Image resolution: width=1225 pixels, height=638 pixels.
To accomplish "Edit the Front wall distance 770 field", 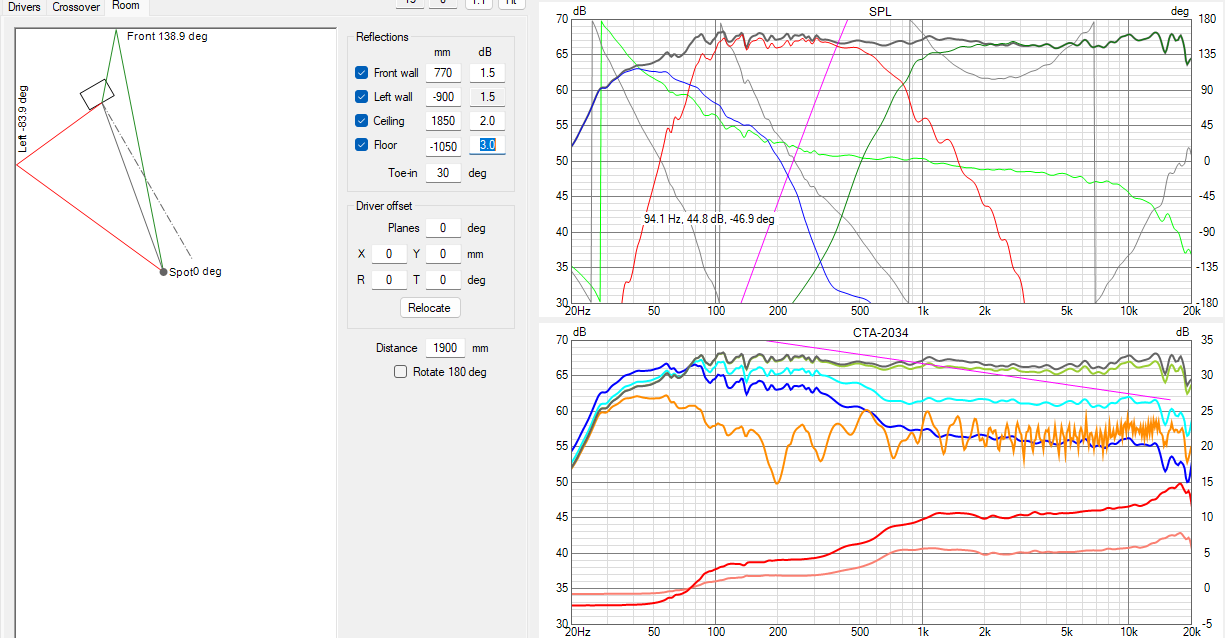I will coord(443,73).
